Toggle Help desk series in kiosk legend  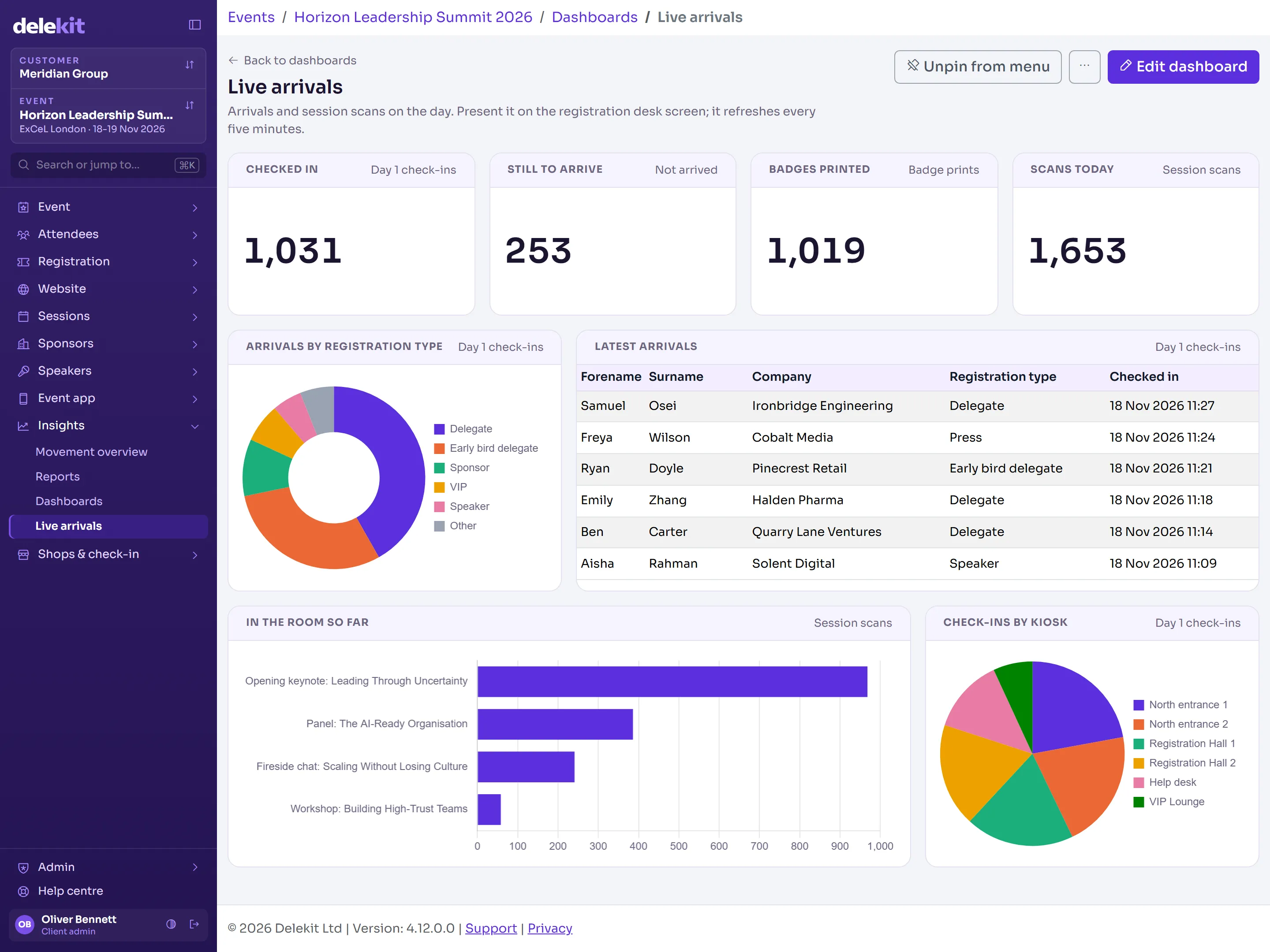point(1165,782)
